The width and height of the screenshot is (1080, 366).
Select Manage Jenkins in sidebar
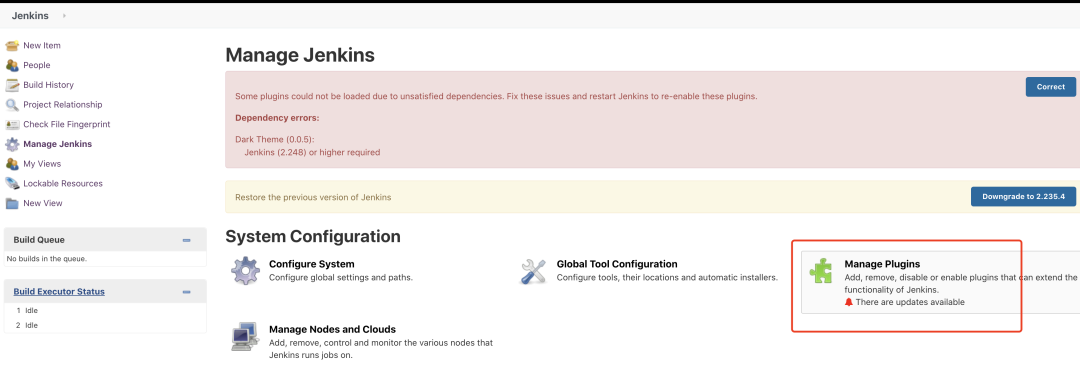[57, 144]
